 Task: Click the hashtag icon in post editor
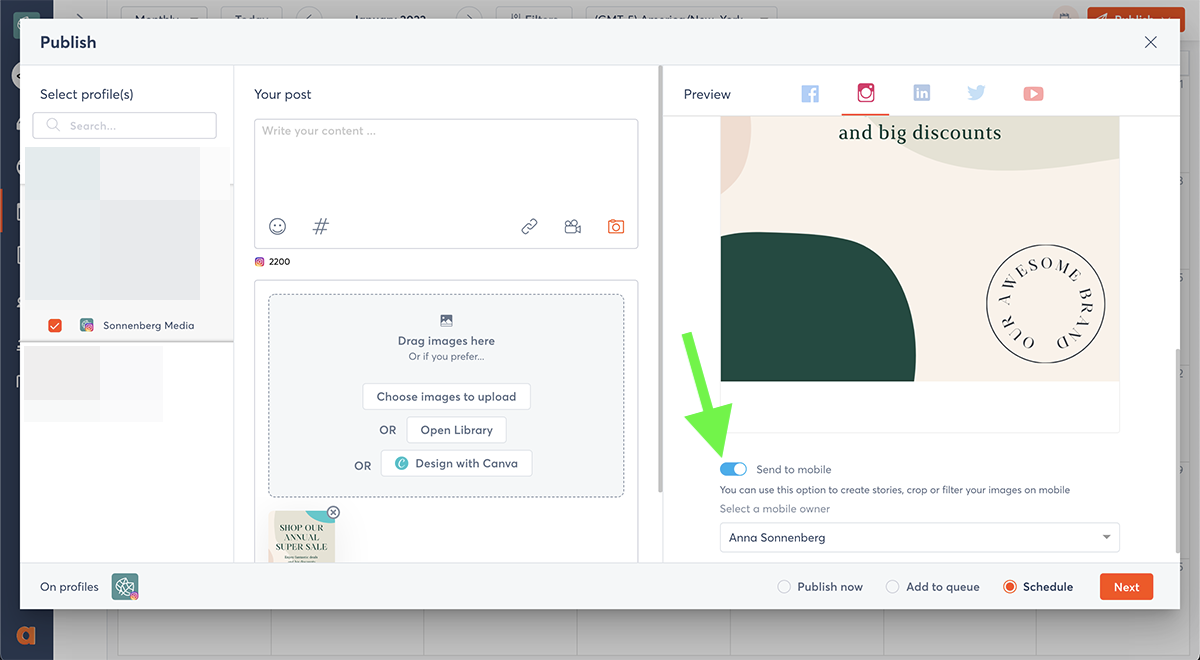point(321,227)
